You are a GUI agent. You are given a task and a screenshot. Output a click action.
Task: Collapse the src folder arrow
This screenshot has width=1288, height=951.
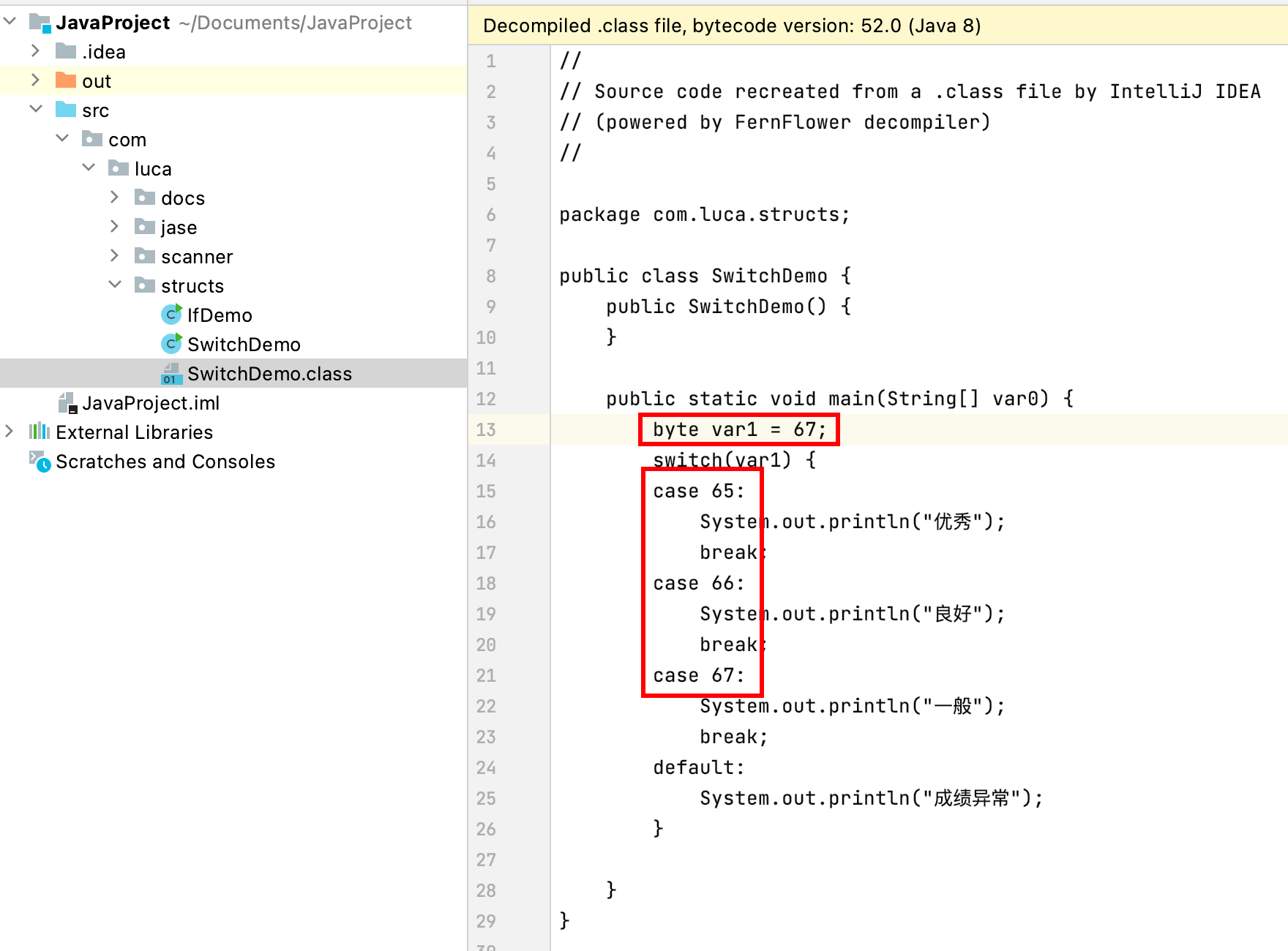coord(35,110)
